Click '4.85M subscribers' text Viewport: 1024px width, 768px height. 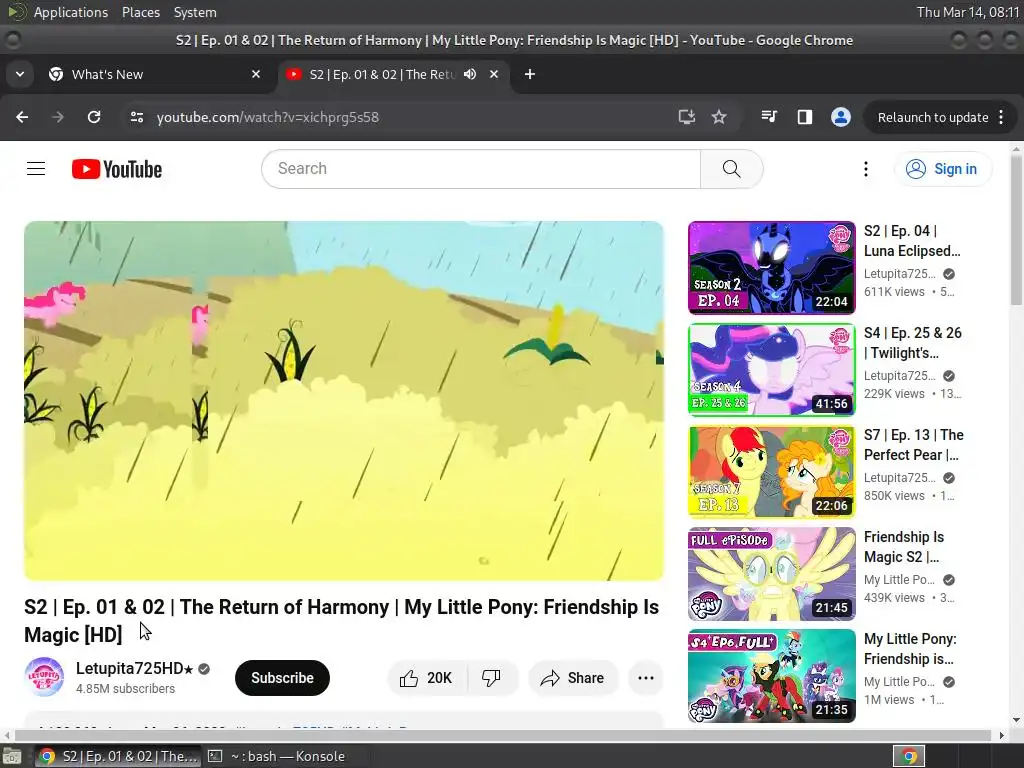point(125,689)
